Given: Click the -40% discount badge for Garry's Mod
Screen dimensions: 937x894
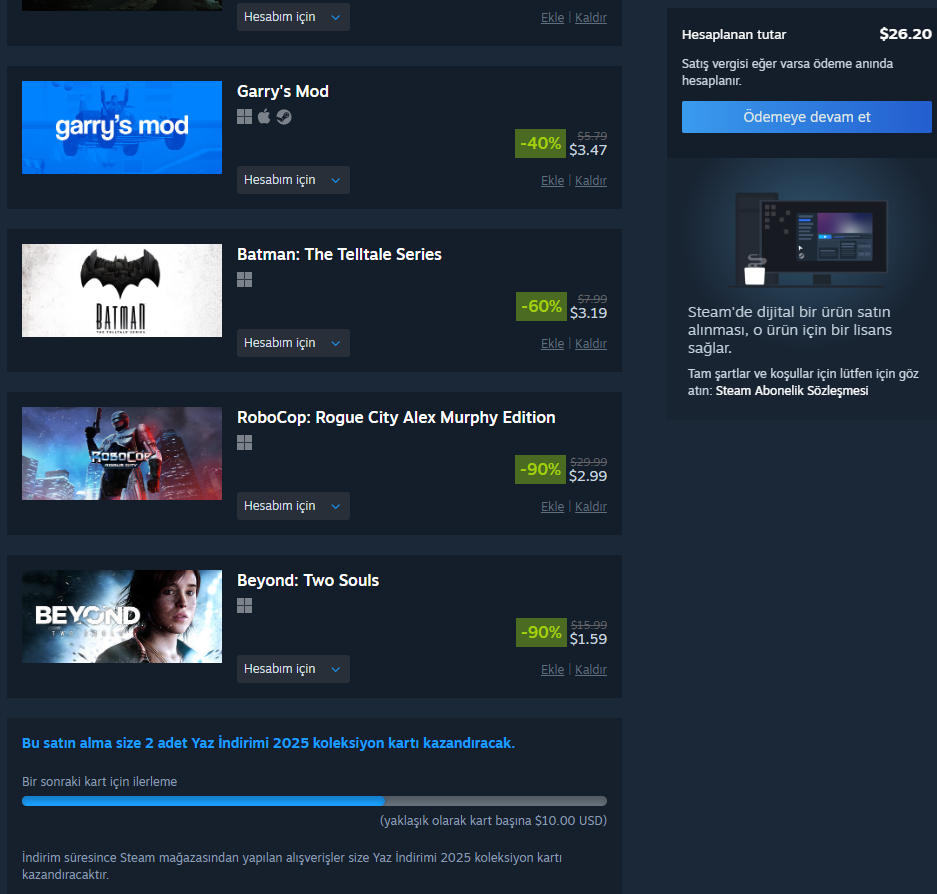Looking at the screenshot, I should pos(540,143).
